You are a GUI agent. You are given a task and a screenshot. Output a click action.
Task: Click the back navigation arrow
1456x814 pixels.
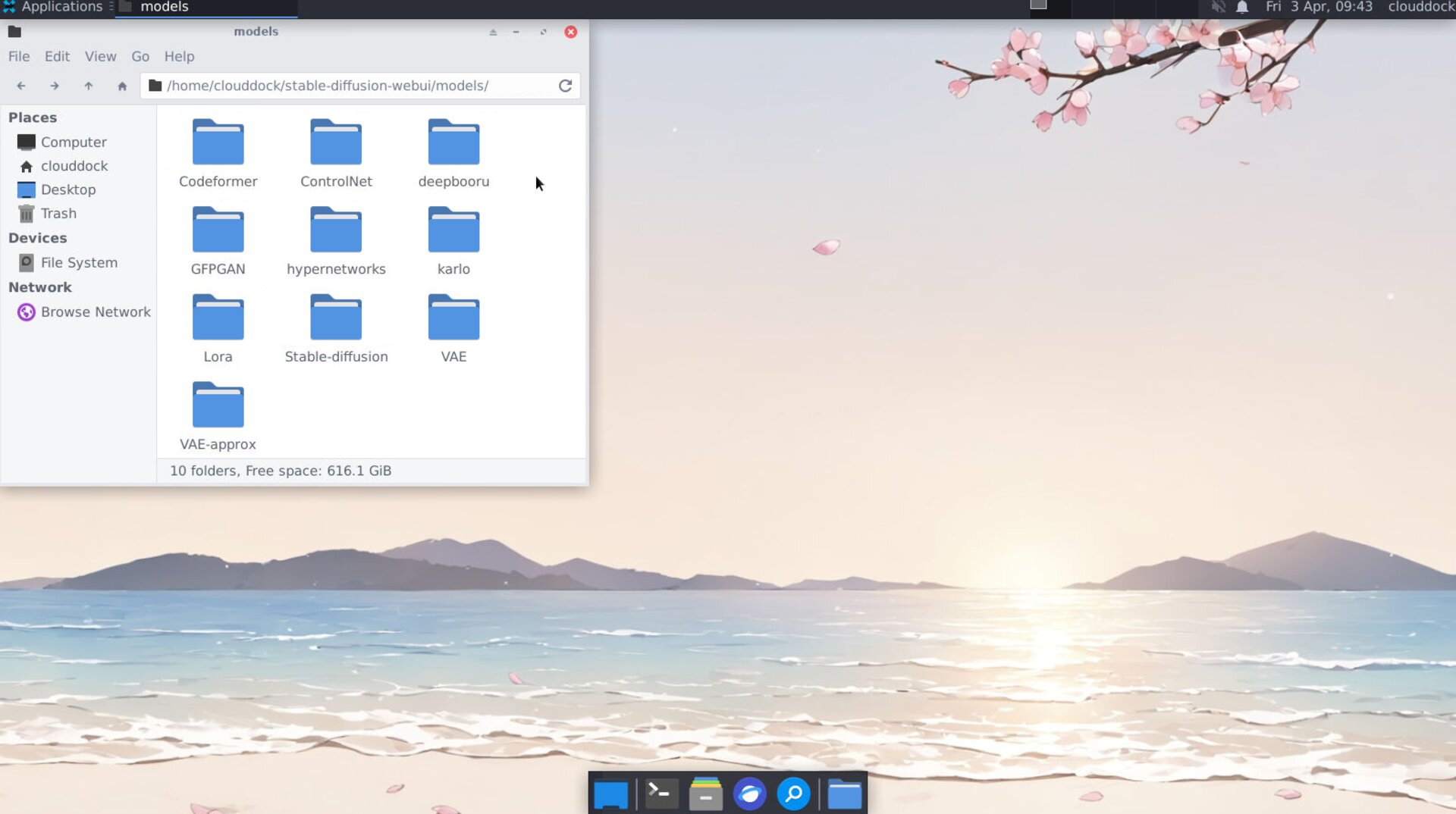click(x=21, y=86)
